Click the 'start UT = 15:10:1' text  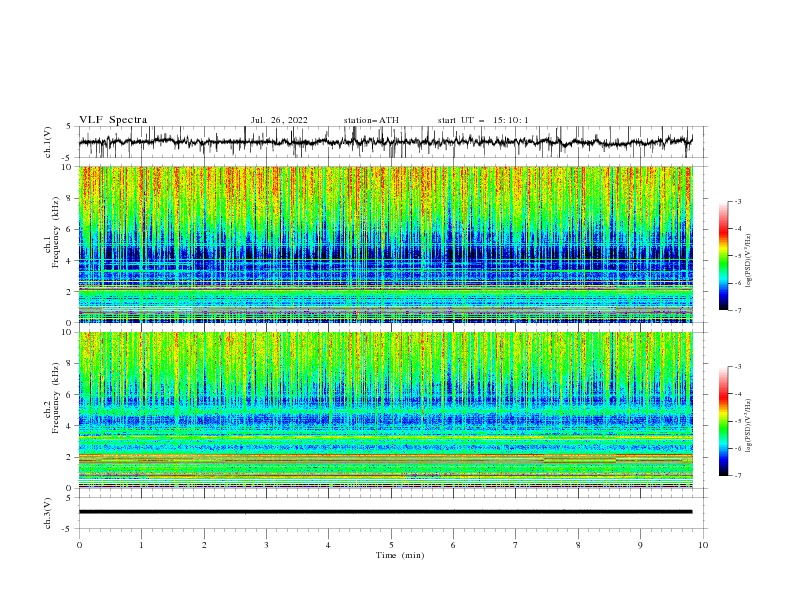point(483,120)
